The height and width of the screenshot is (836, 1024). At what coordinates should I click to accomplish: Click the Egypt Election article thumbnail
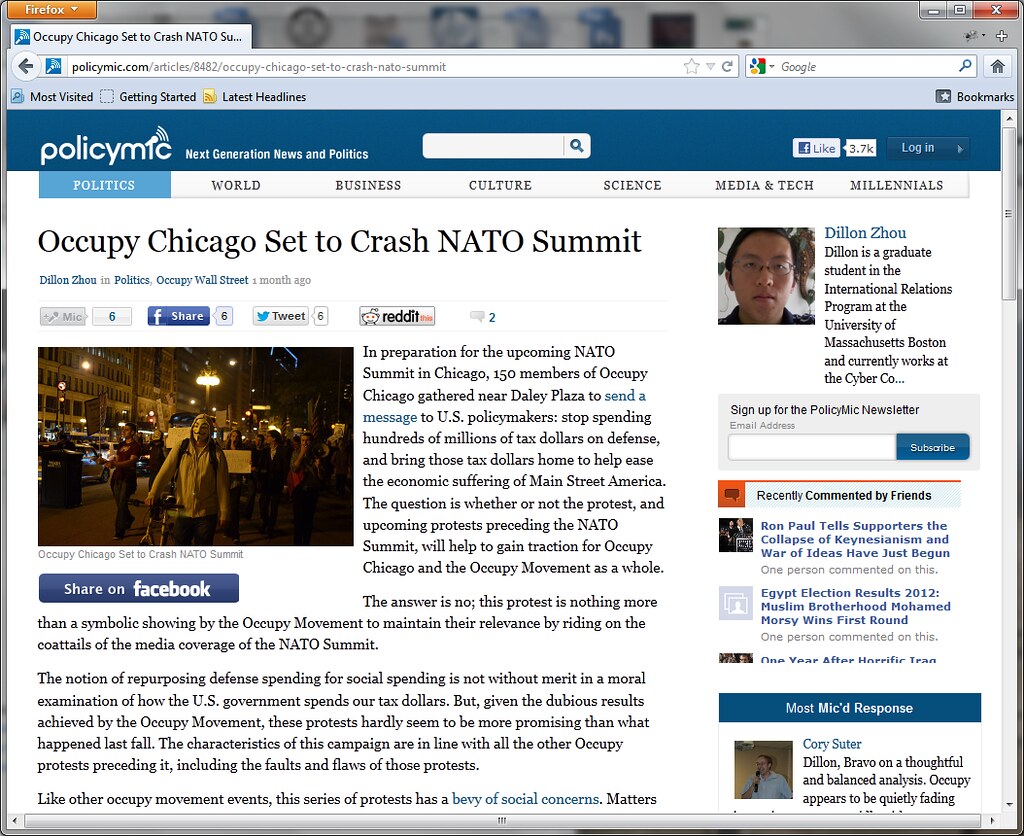click(x=736, y=602)
